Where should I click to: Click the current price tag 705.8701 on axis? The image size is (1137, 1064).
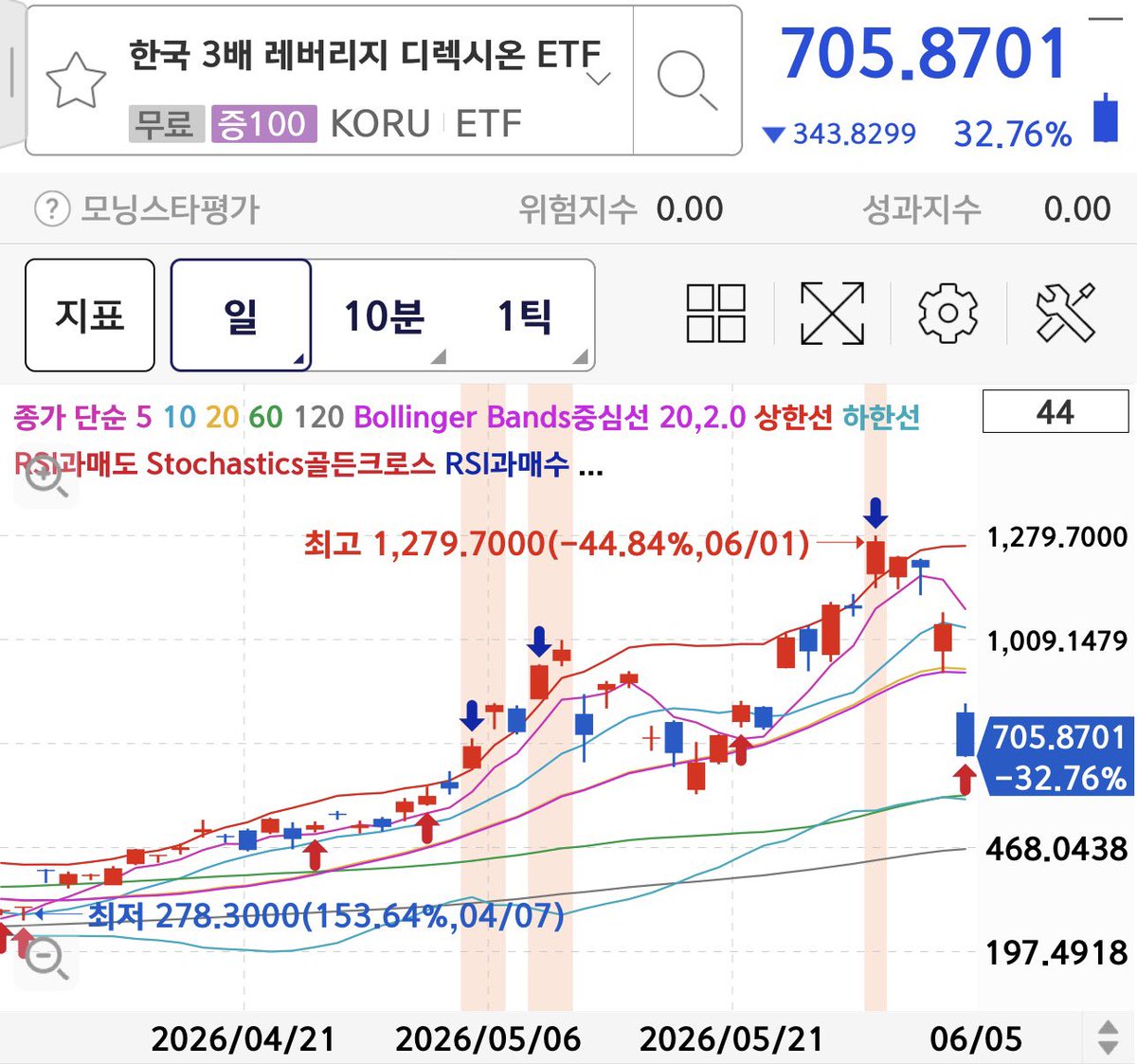pos(1057,756)
